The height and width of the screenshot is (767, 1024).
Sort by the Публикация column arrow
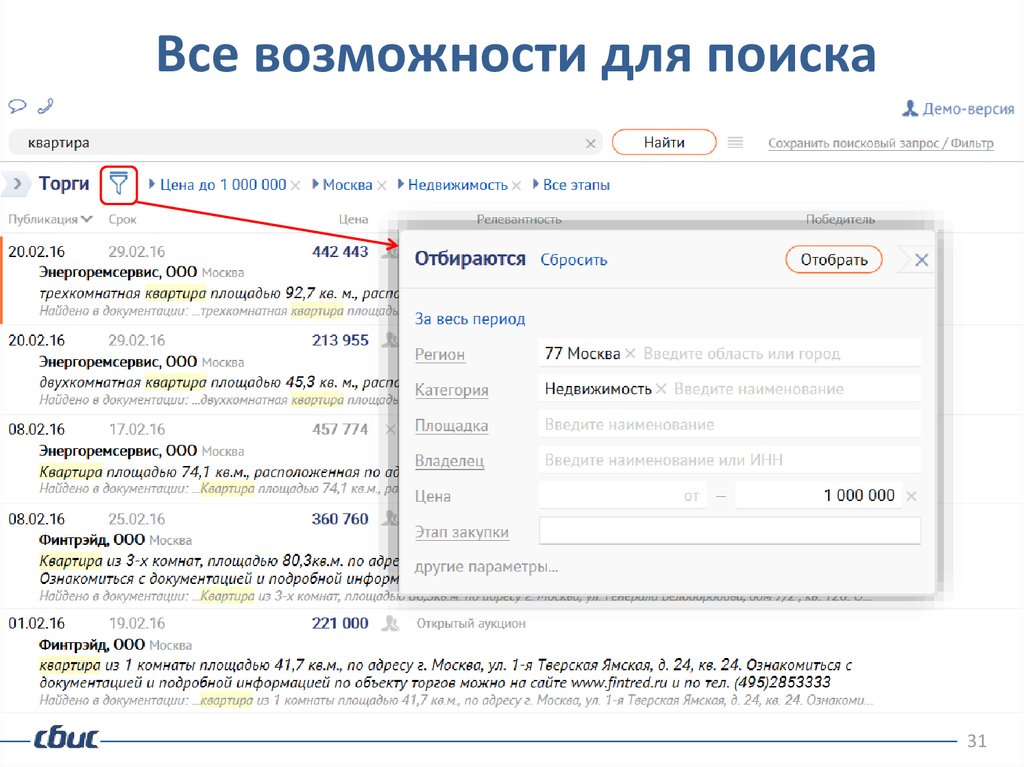88,219
